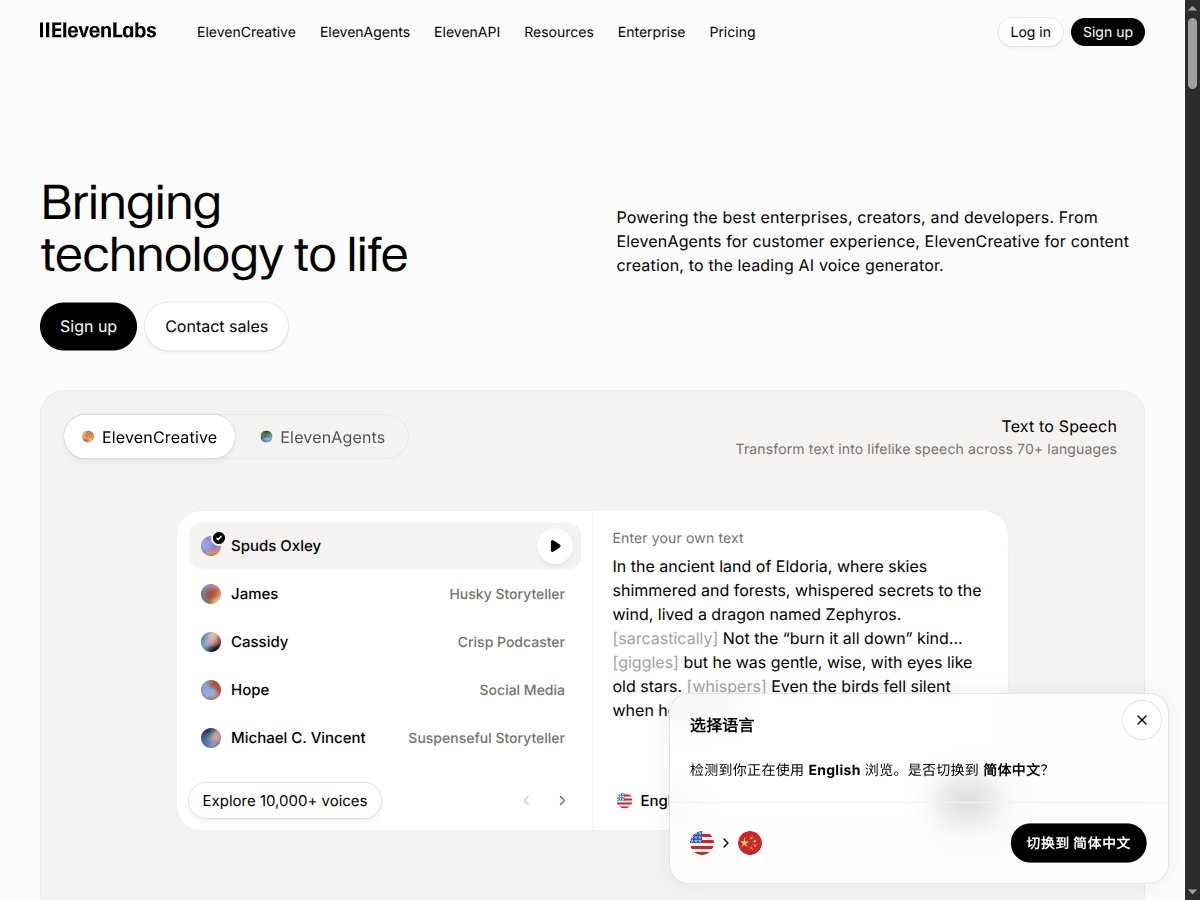This screenshot has height=900, width=1200.
Task: Click the Contact sales button
Action: pyautogui.click(x=216, y=326)
